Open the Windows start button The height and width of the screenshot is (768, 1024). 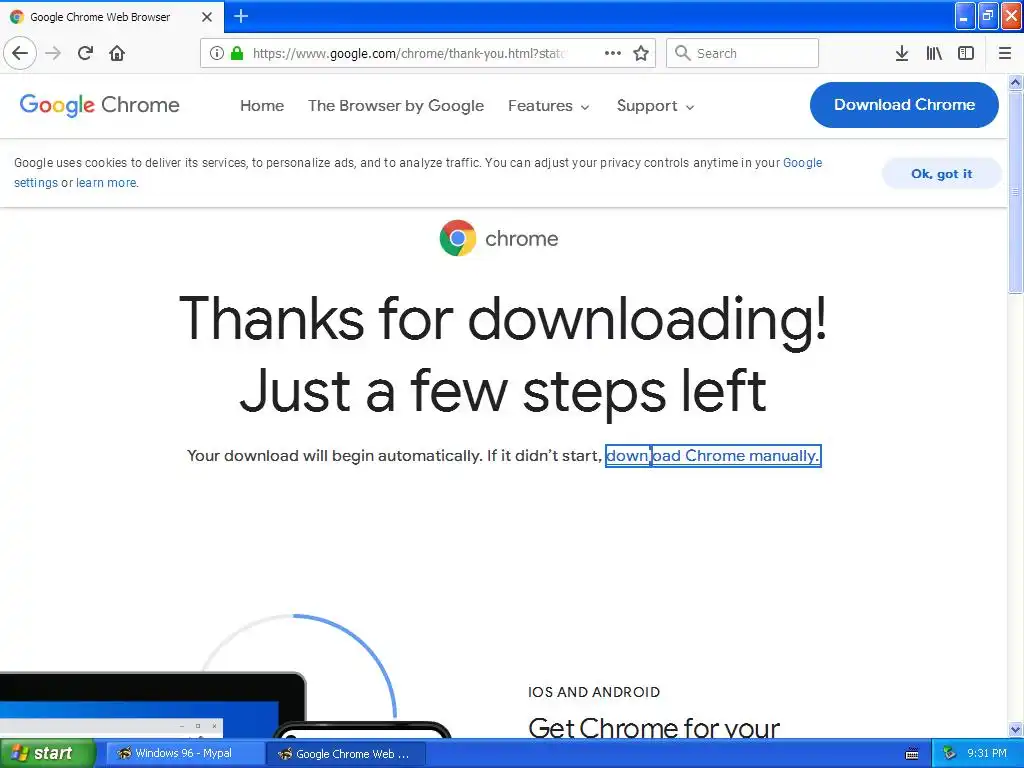pyautogui.click(x=47, y=754)
